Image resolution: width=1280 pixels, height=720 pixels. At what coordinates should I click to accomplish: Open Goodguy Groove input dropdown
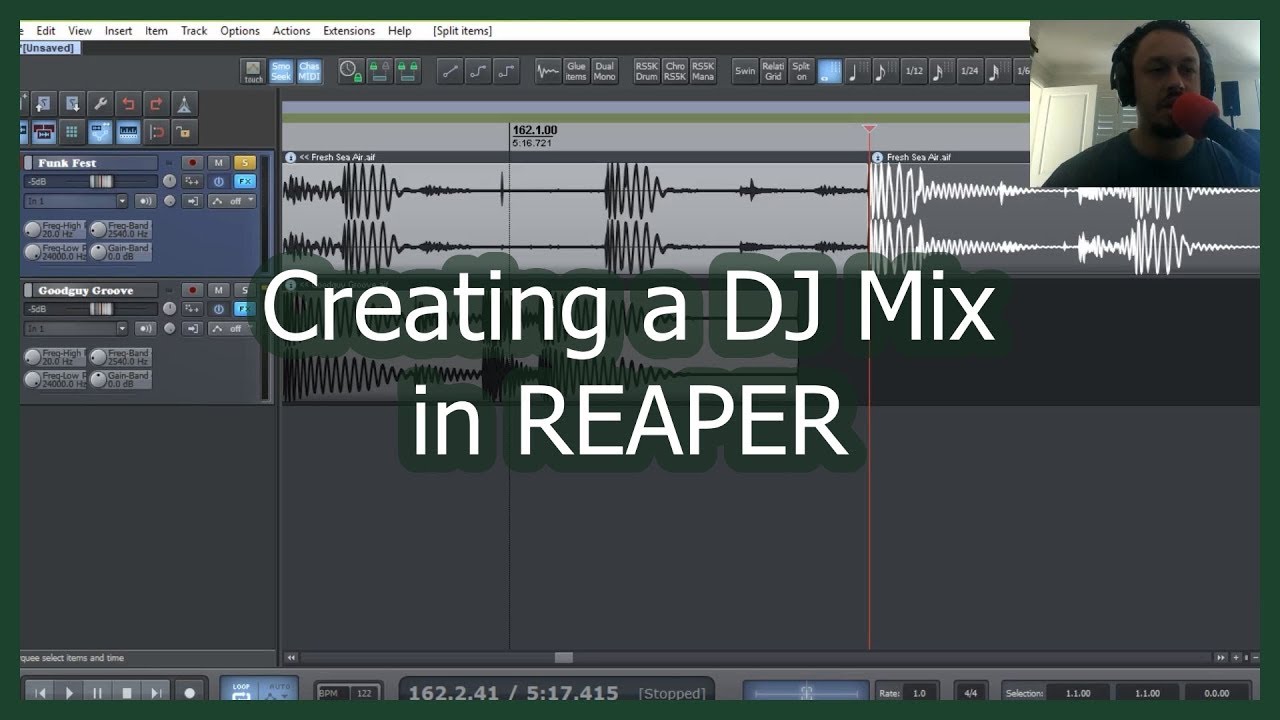pyautogui.click(x=77, y=328)
